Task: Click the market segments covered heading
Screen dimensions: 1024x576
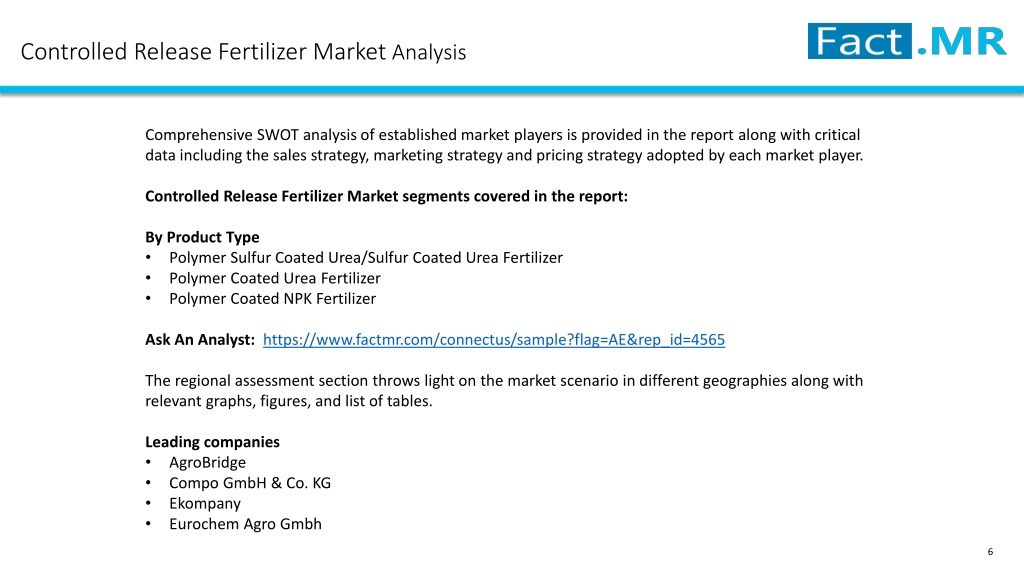Action: (x=386, y=197)
